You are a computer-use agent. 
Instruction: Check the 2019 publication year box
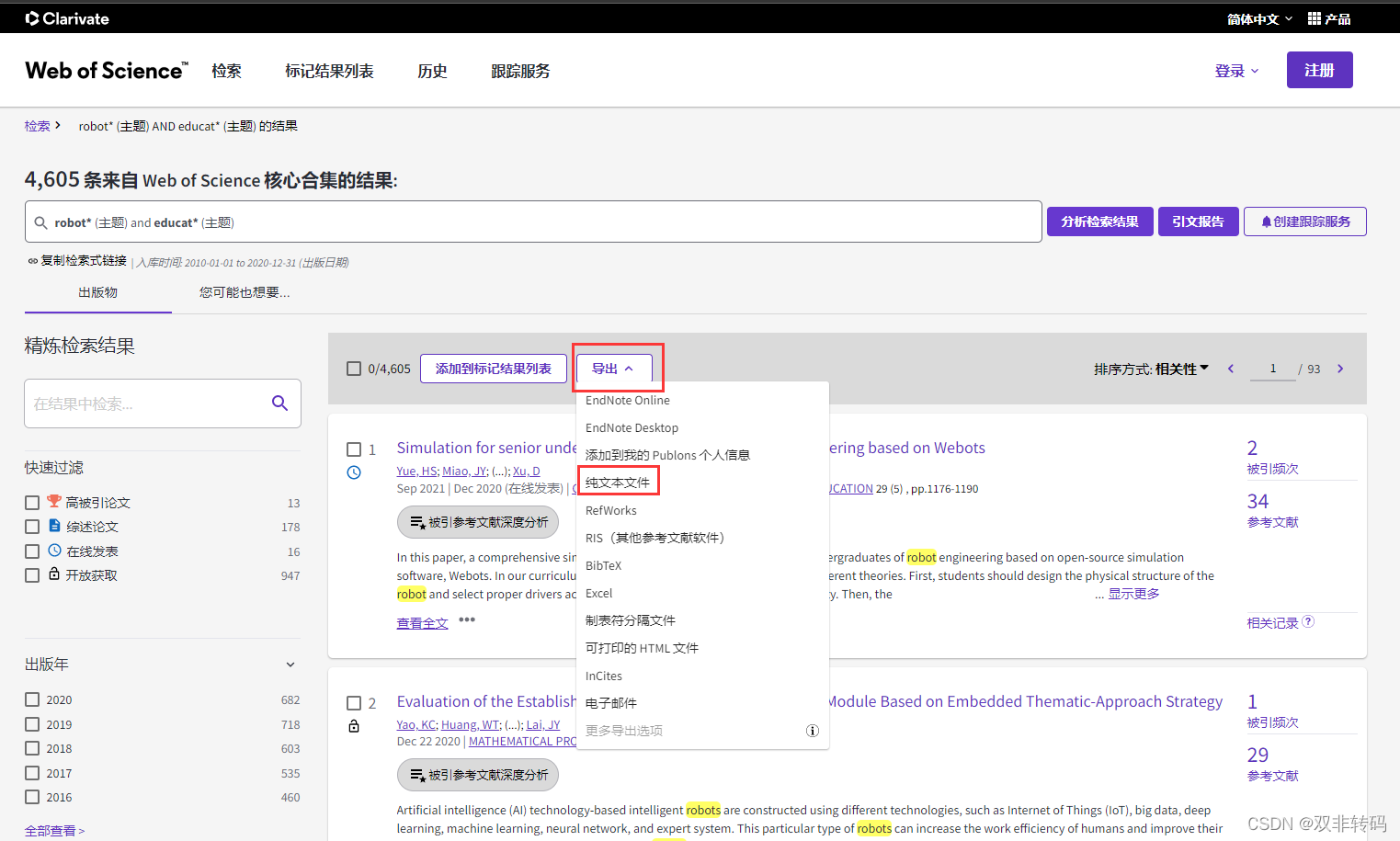[x=32, y=724]
